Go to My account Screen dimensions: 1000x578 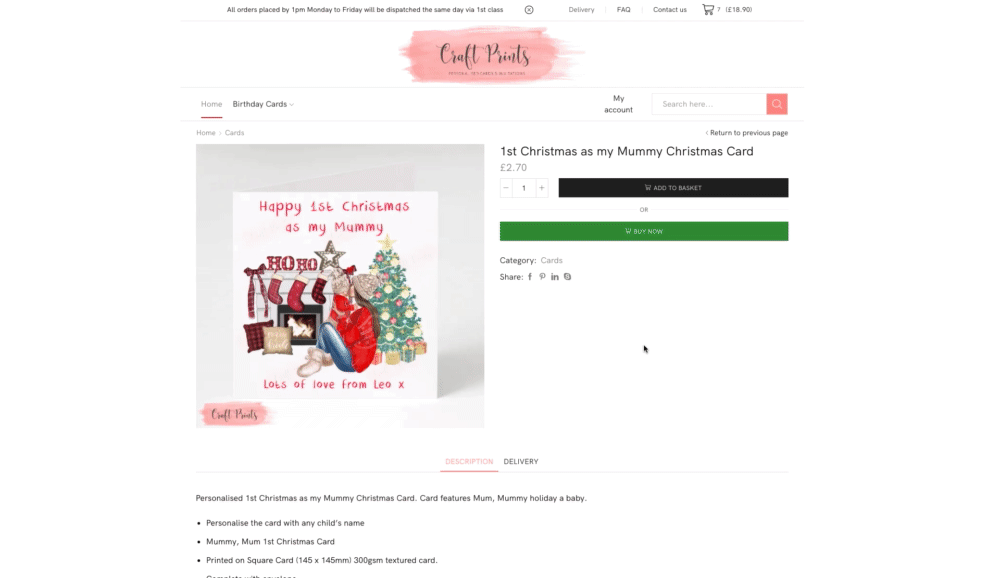[619, 104]
